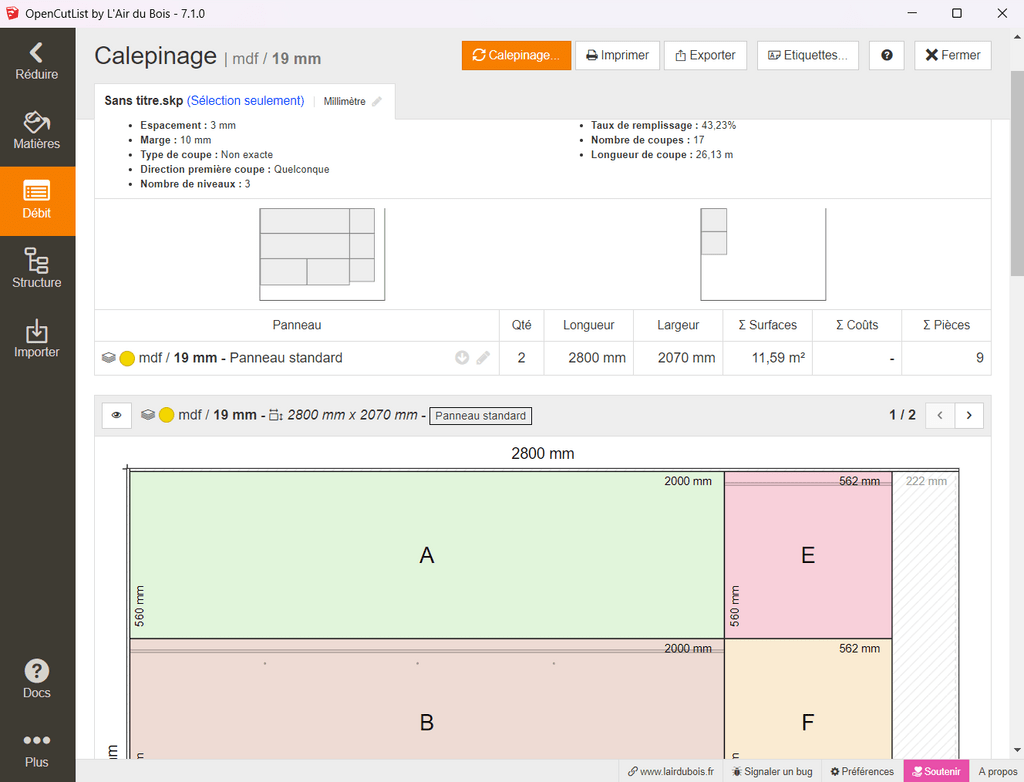Select the Débit tab in sidebar
This screenshot has width=1024, height=782.
click(x=37, y=200)
